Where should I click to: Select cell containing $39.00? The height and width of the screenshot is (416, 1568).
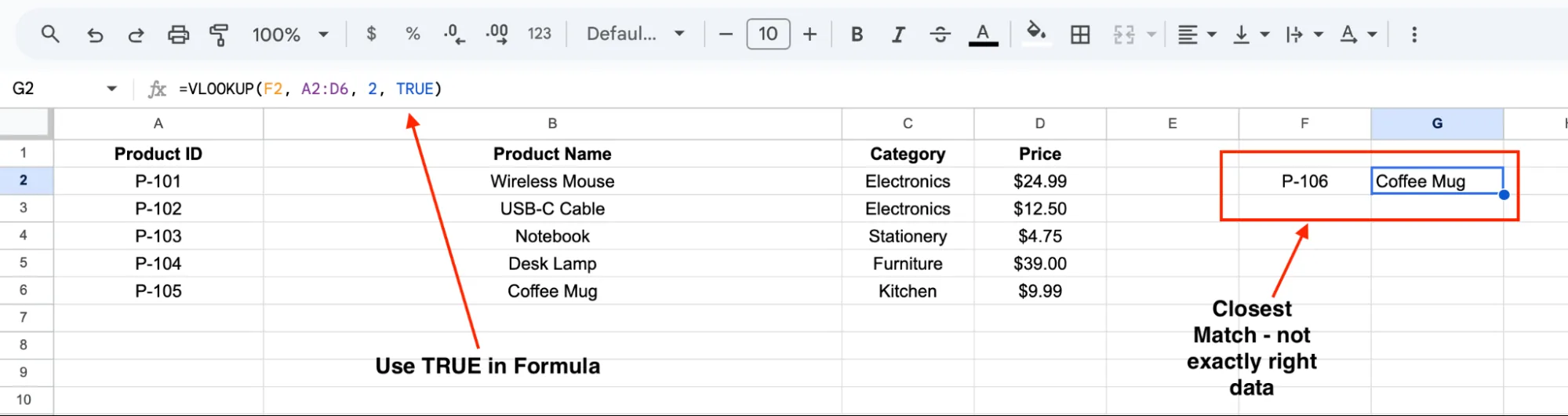click(x=1040, y=264)
